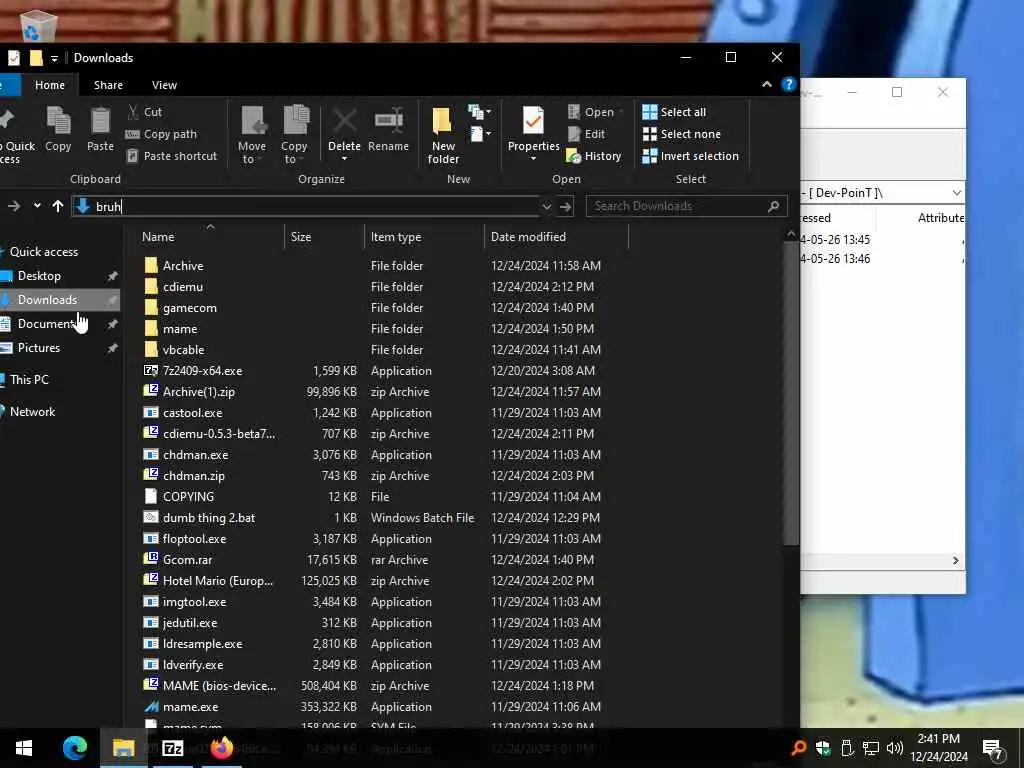Click Paste shortcut in ribbon
The width and height of the screenshot is (1024, 768).
pyautogui.click(x=171, y=156)
